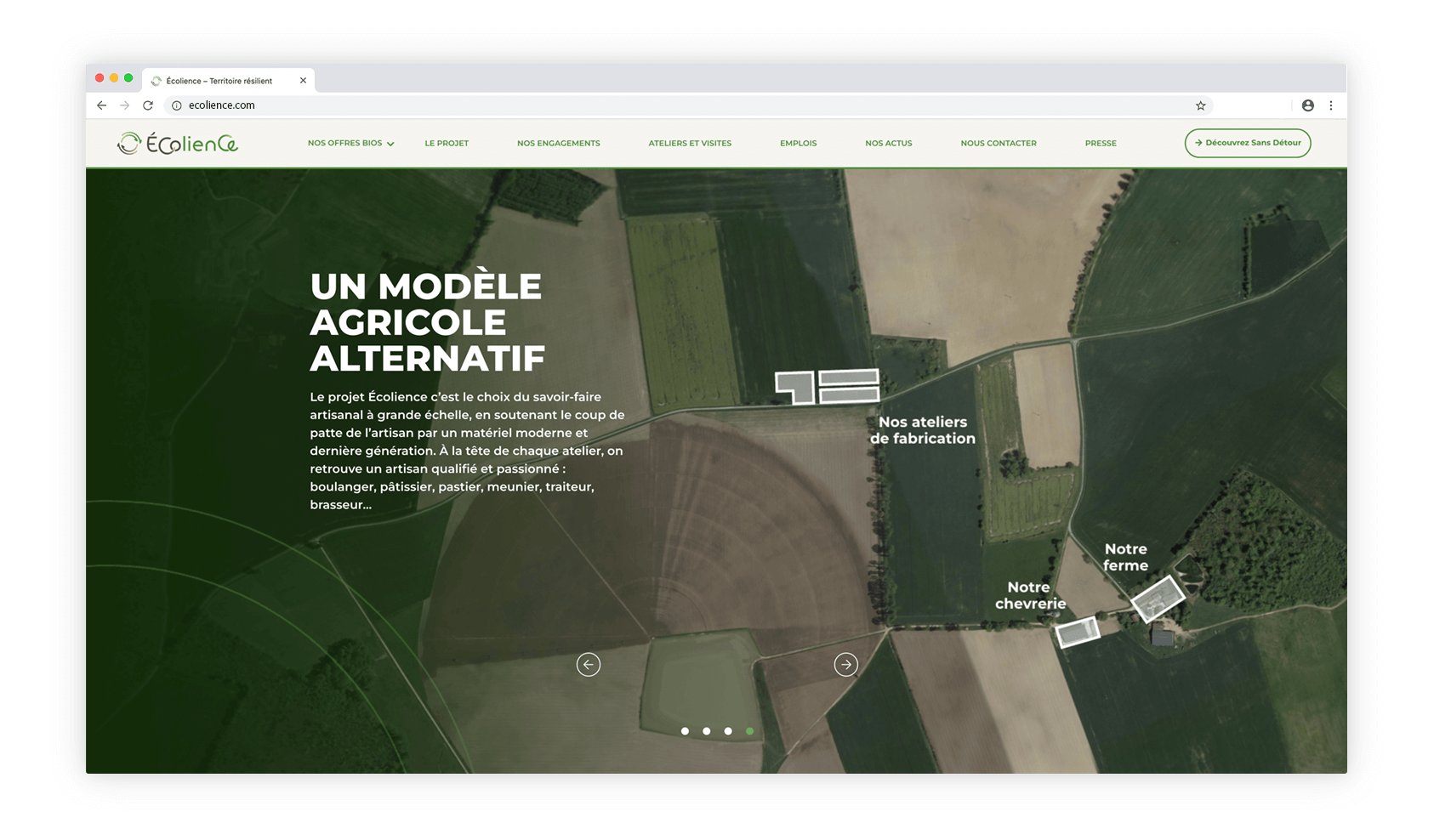
Task: Click the browser forward arrow
Action: coord(124,105)
